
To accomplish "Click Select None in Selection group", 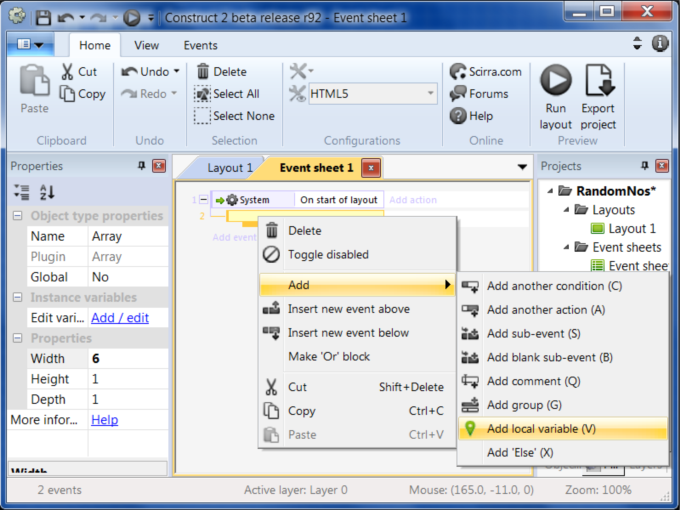I will coord(234,116).
